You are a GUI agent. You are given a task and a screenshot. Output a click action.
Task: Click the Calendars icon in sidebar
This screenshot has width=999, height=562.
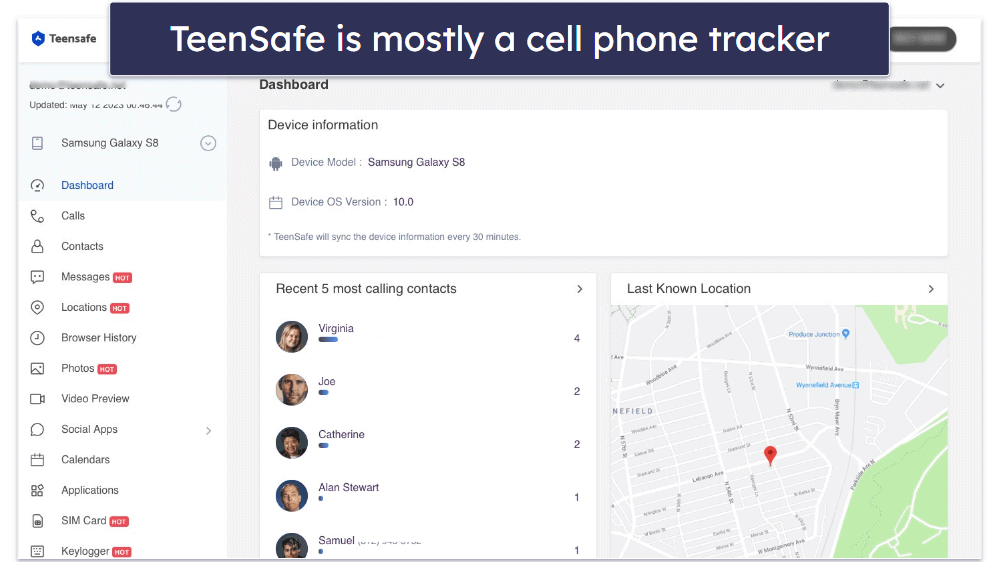(x=38, y=459)
